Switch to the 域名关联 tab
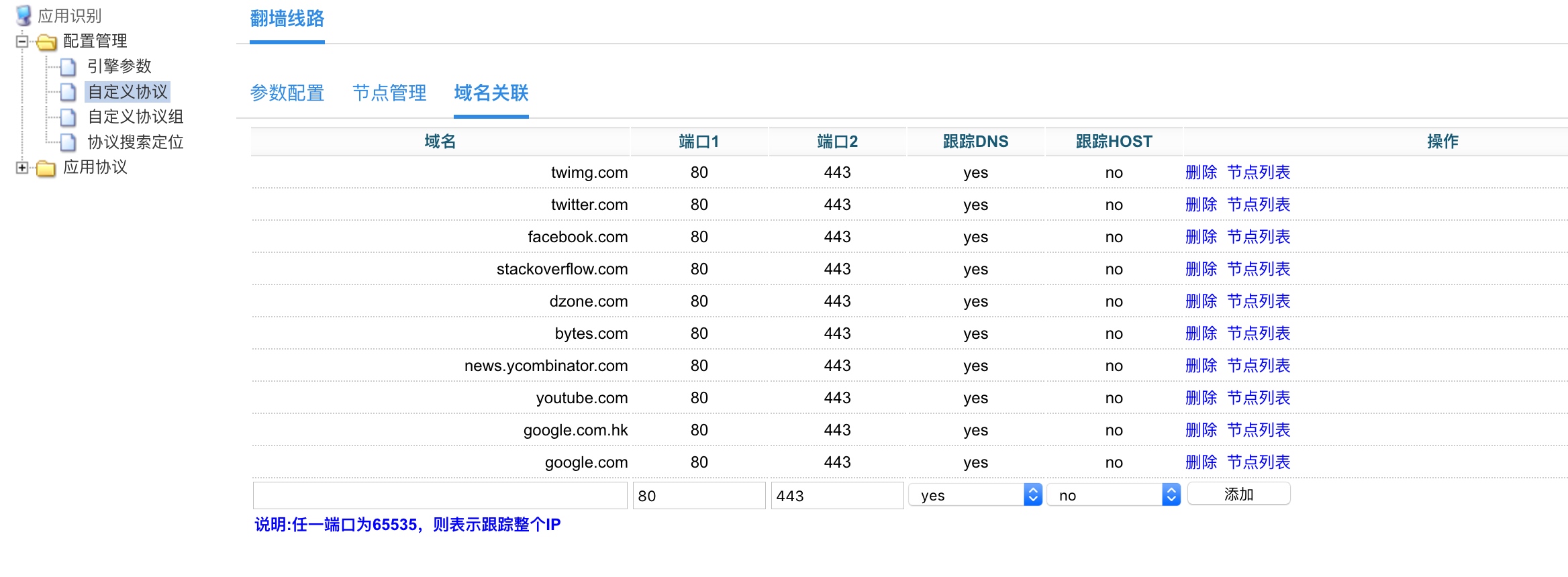This screenshot has height=577, width=1568. [x=491, y=93]
